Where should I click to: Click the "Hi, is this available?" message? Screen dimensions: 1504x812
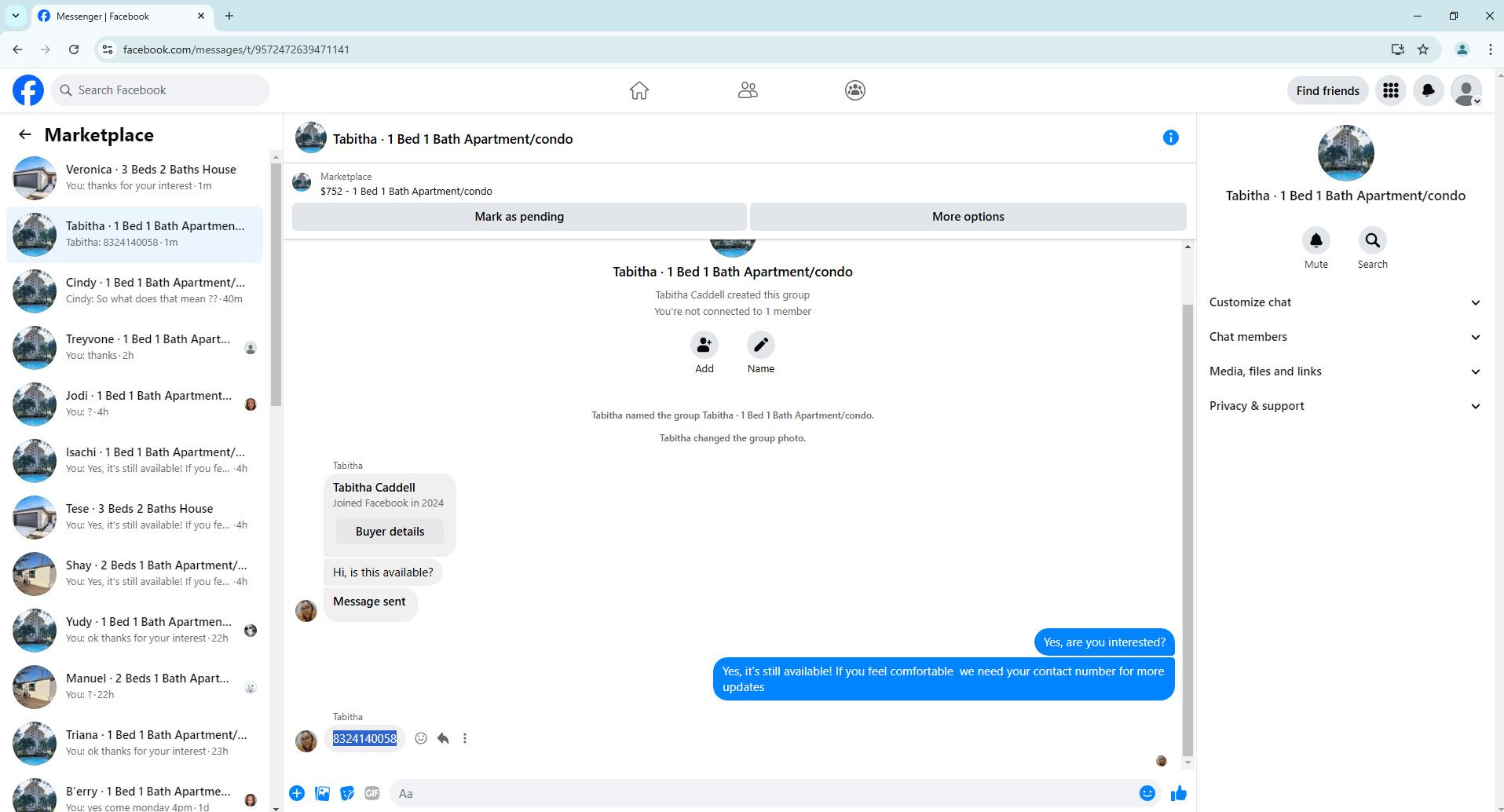click(x=382, y=572)
